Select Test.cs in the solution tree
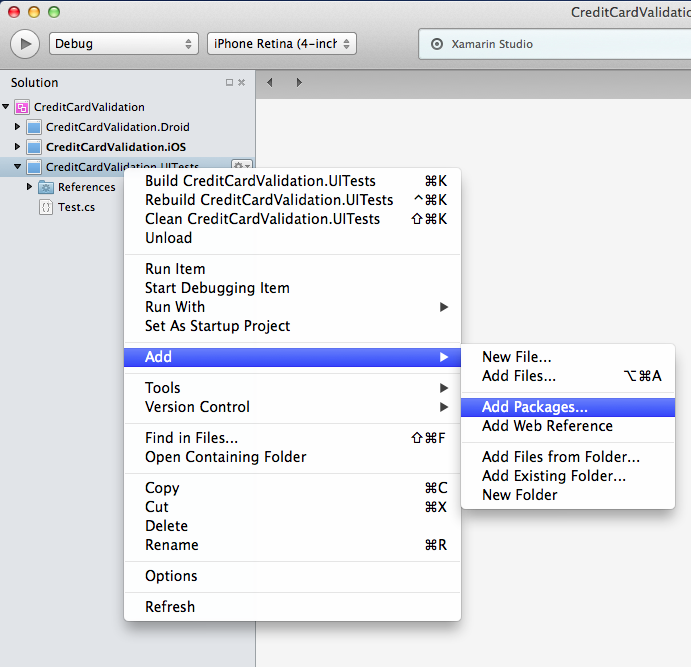691x667 pixels. [76, 207]
